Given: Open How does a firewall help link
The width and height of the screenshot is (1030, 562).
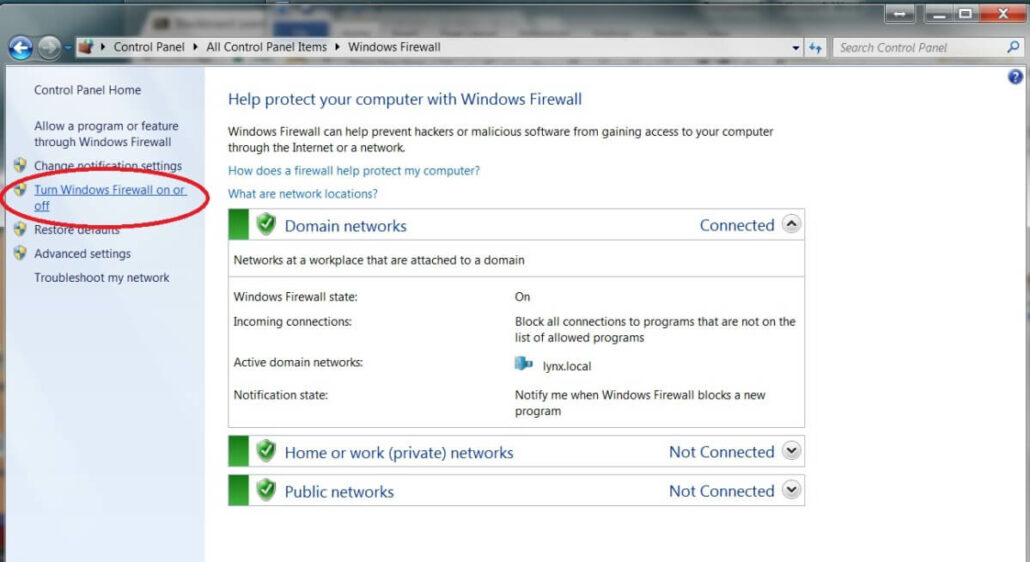Looking at the screenshot, I should (x=354, y=171).
